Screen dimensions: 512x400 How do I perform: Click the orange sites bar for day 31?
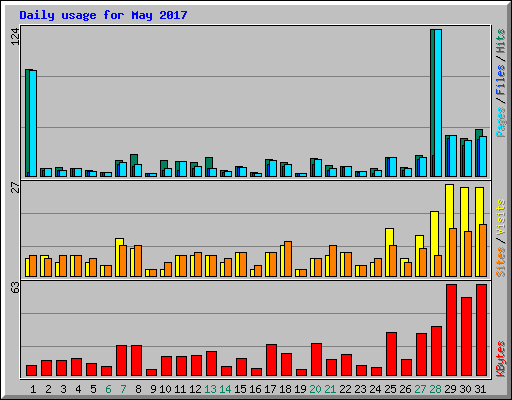pyautogui.click(x=483, y=250)
